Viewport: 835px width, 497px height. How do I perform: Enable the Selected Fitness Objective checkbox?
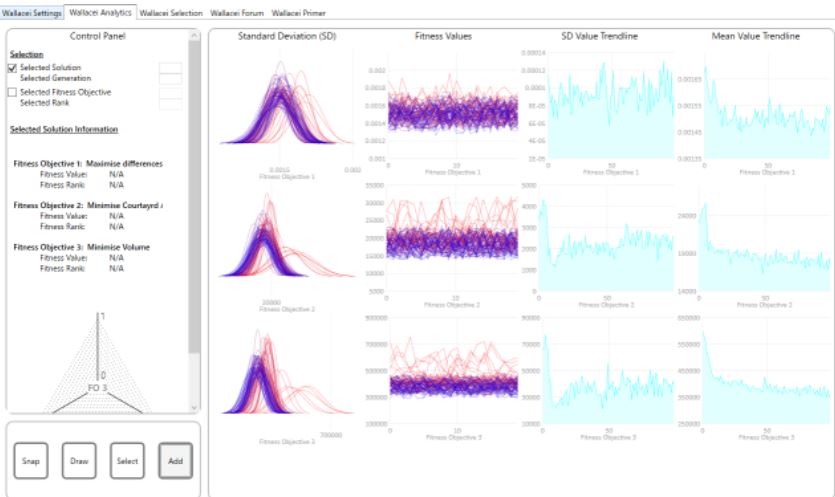click(x=12, y=93)
